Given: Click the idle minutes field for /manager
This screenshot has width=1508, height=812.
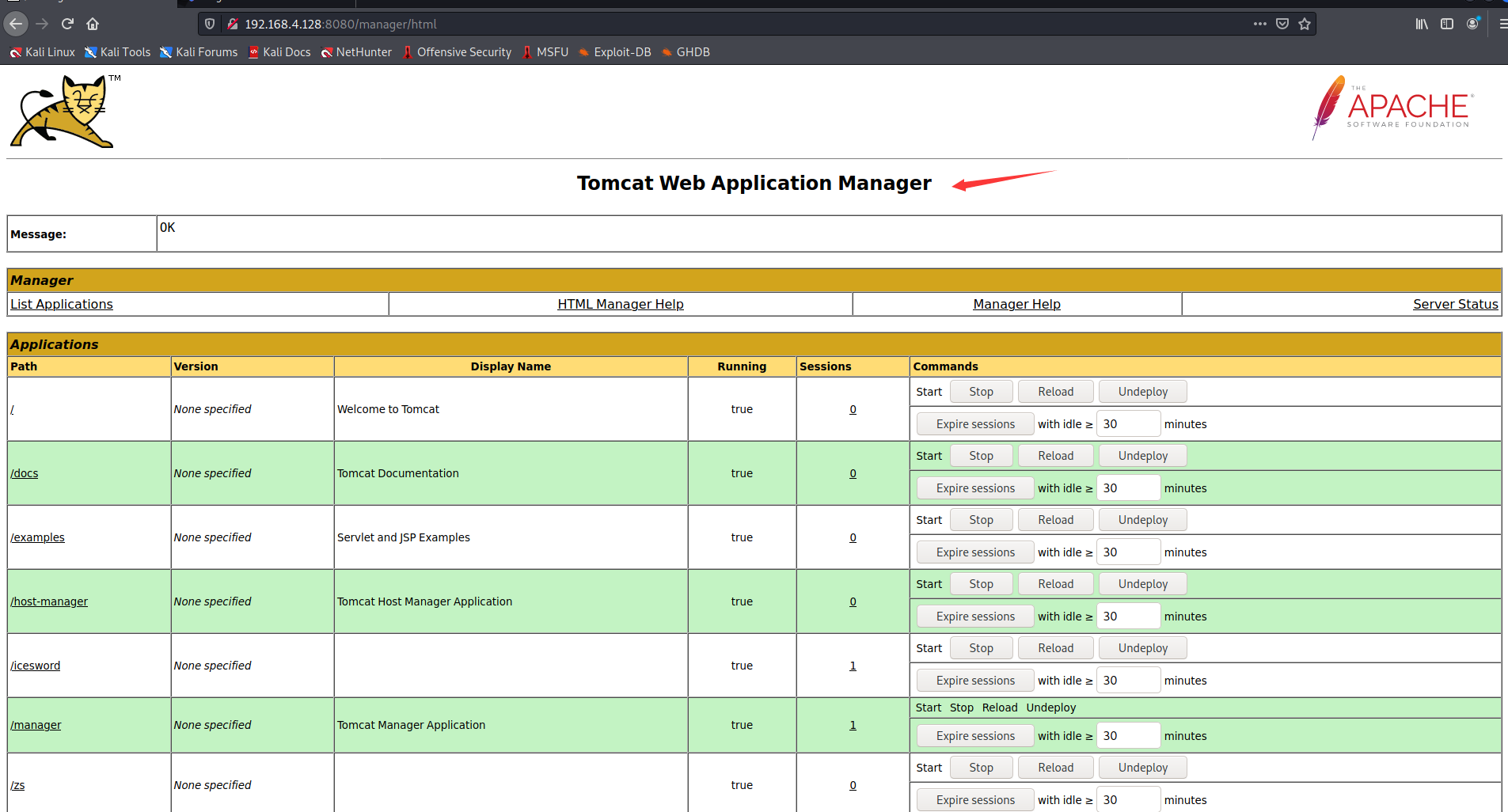Looking at the screenshot, I should click(1128, 736).
